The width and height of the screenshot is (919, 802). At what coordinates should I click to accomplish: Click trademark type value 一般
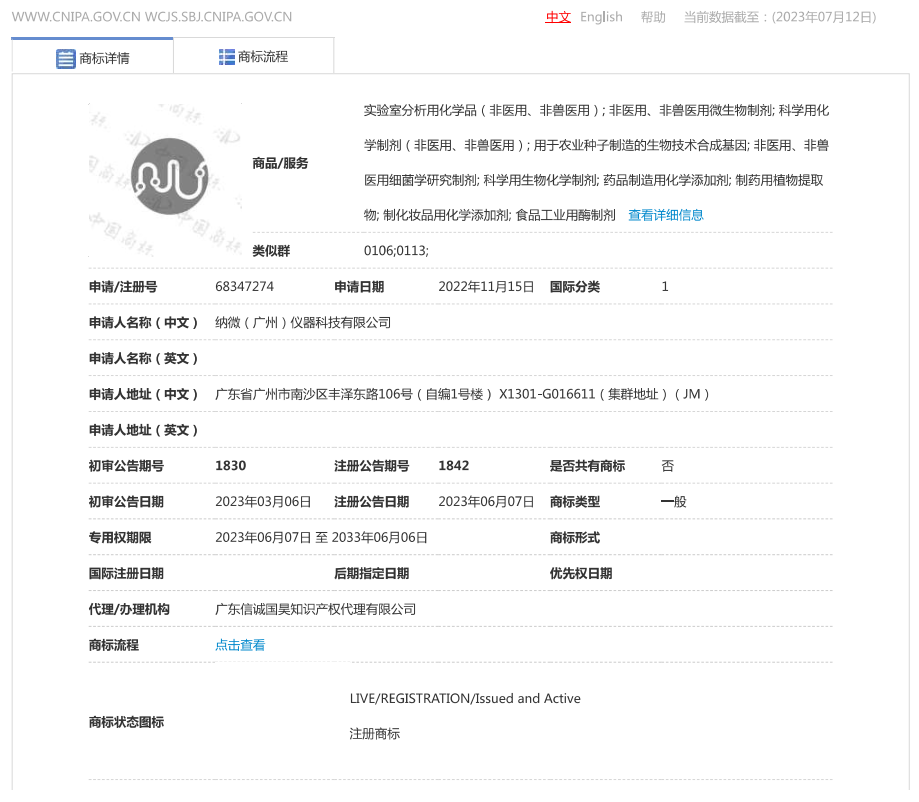[673, 501]
